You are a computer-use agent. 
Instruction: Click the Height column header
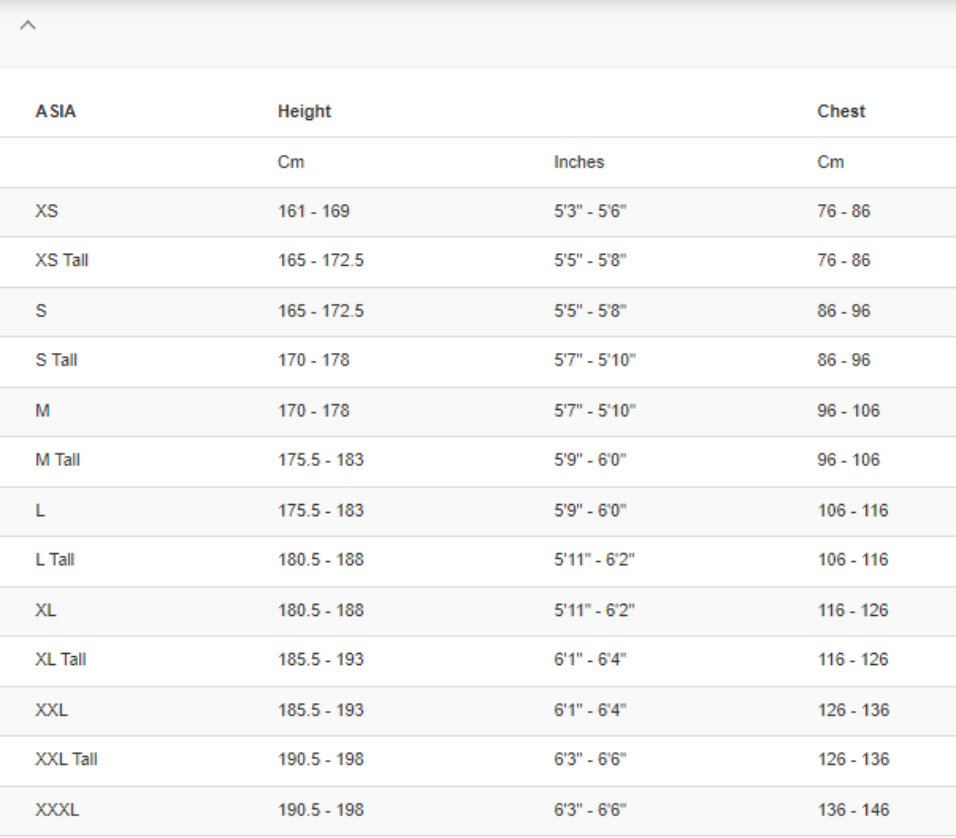click(304, 111)
